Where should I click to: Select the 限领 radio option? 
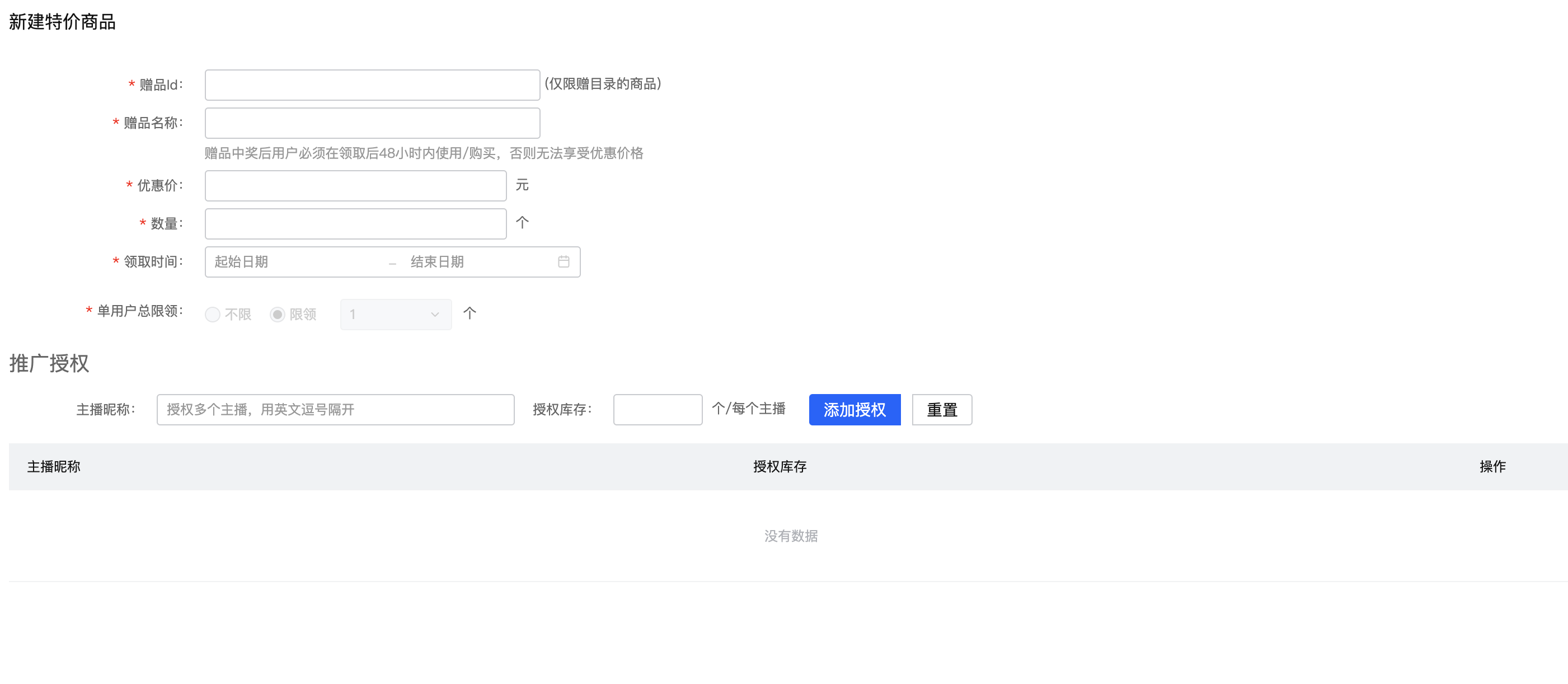(278, 314)
